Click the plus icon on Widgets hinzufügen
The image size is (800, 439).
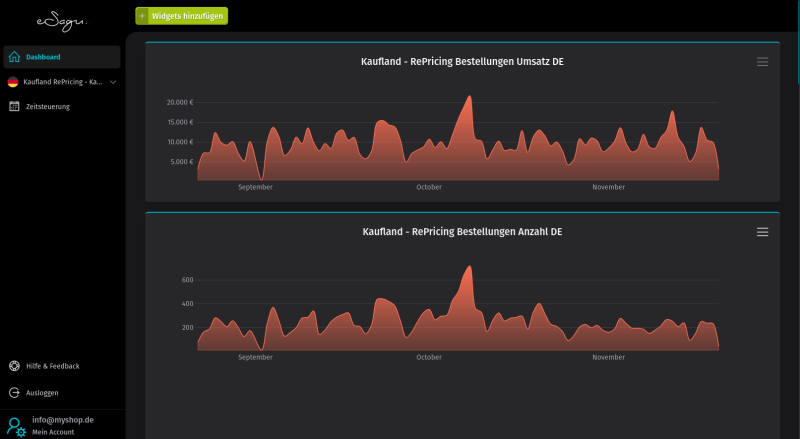(x=142, y=16)
